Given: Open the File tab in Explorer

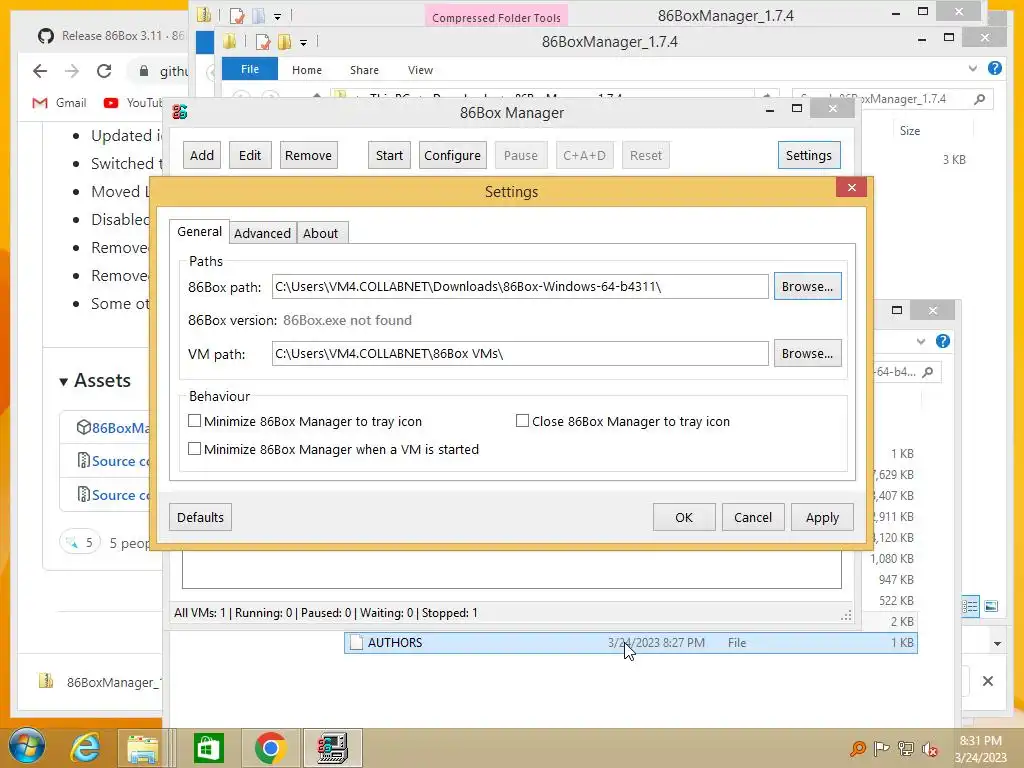Looking at the screenshot, I should pos(249,69).
